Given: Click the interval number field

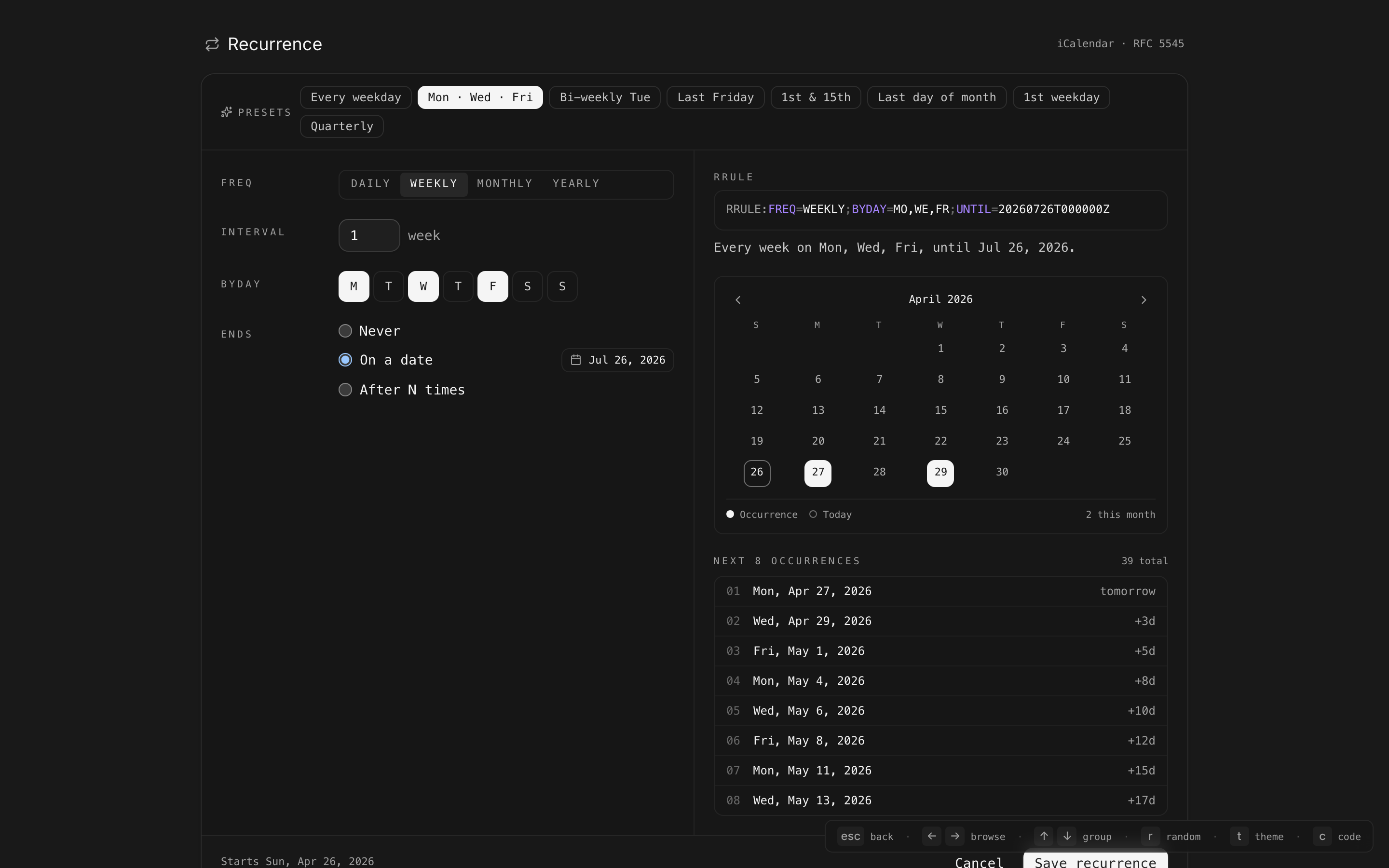Looking at the screenshot, I should click(x=368, y=235).
